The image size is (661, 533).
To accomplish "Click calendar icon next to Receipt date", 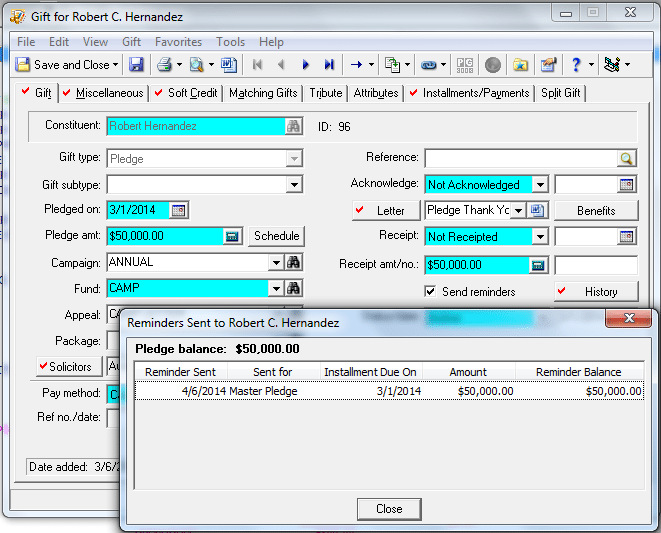I will click(x=626, y=237).
